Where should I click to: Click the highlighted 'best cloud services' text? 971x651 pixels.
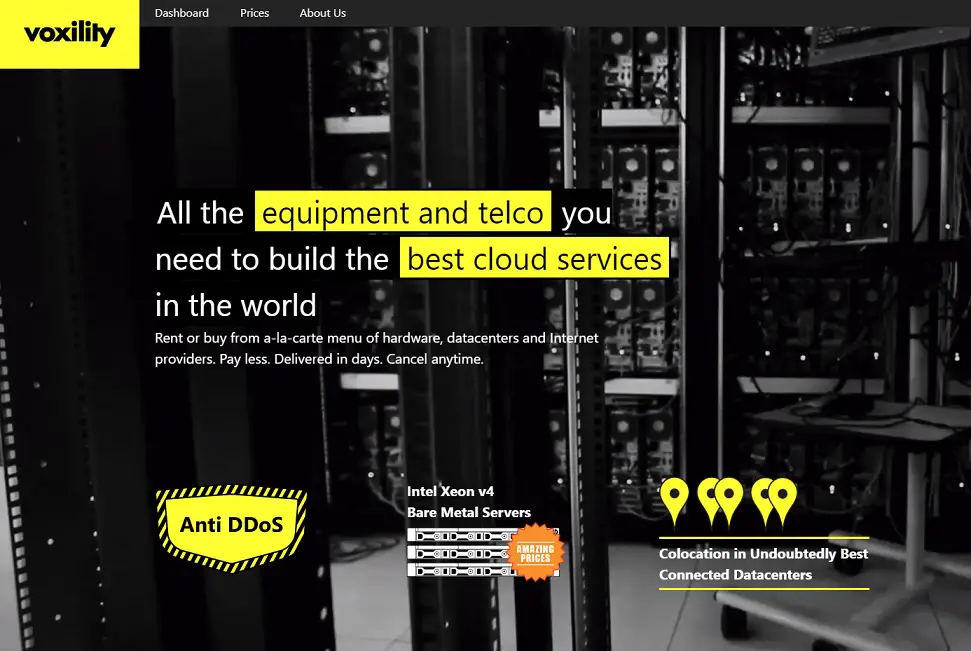tap(534, 258)
